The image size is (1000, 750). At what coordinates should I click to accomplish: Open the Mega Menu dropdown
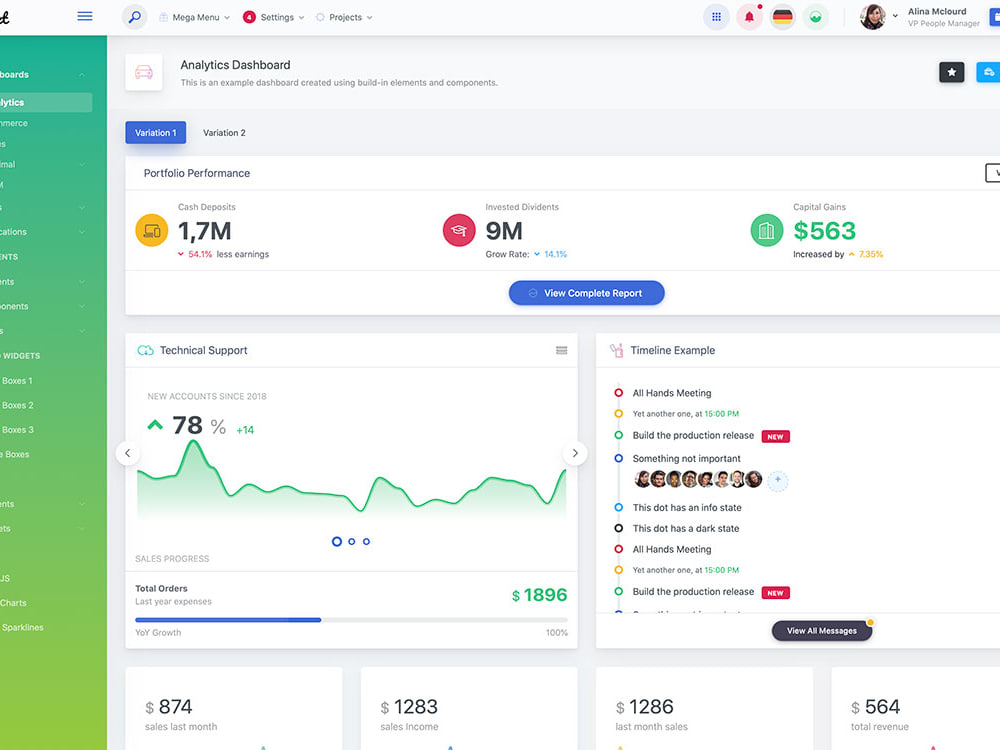point(194,17)
